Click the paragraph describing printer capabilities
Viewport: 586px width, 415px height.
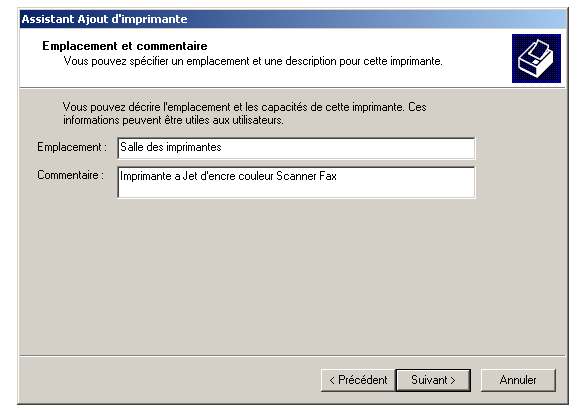coord(244,114)
